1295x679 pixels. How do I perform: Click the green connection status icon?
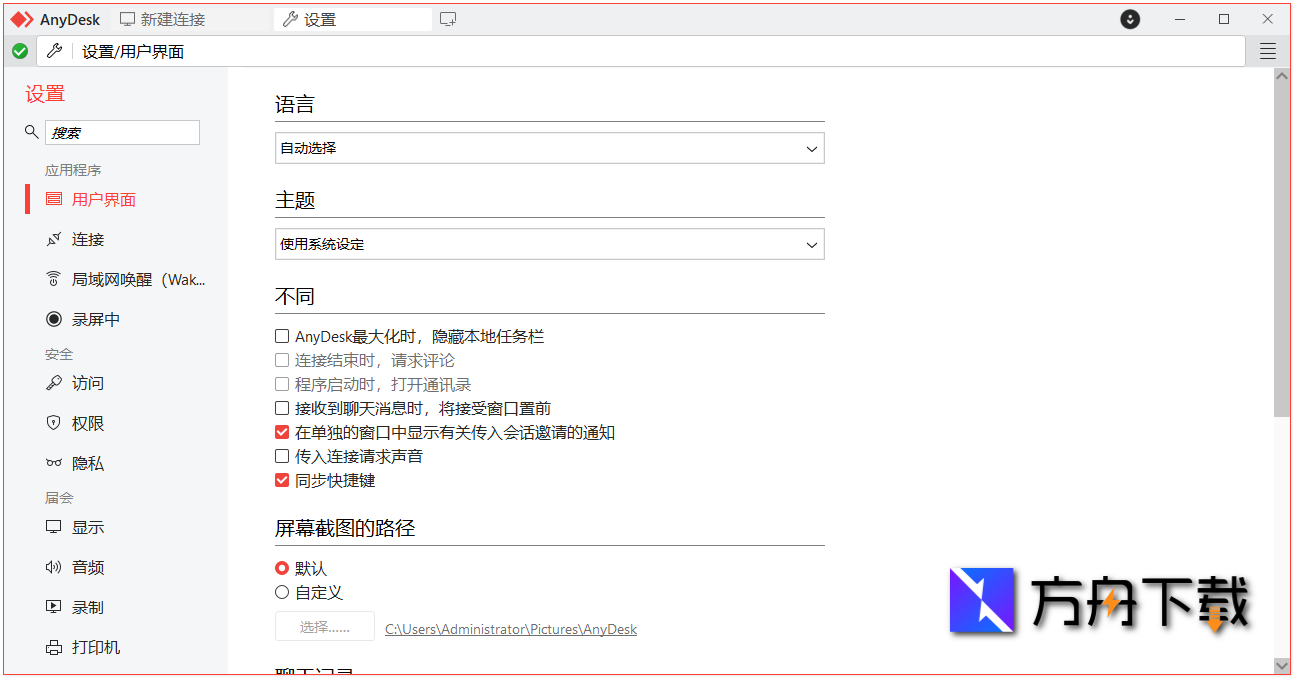click(20, 50)
